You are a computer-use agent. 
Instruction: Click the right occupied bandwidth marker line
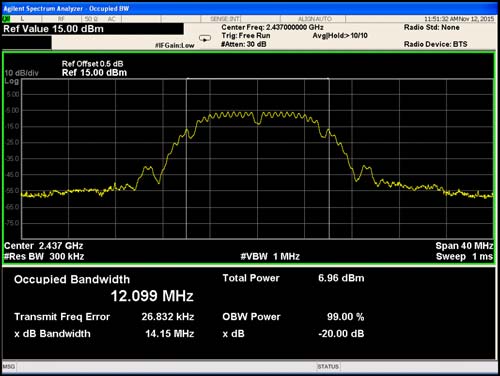coord(329,159)
